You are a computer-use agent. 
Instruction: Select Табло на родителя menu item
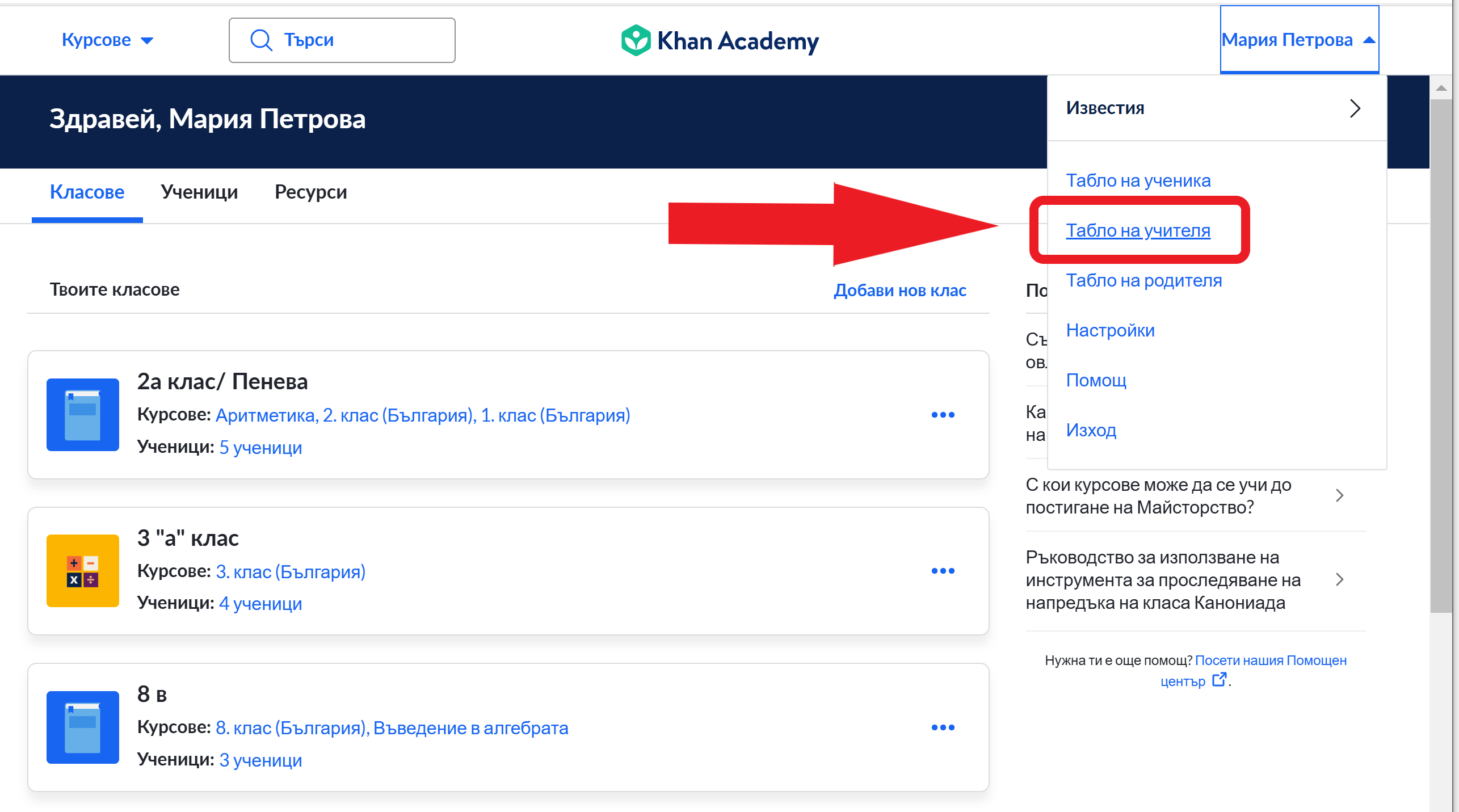[x=1144, y=280]
